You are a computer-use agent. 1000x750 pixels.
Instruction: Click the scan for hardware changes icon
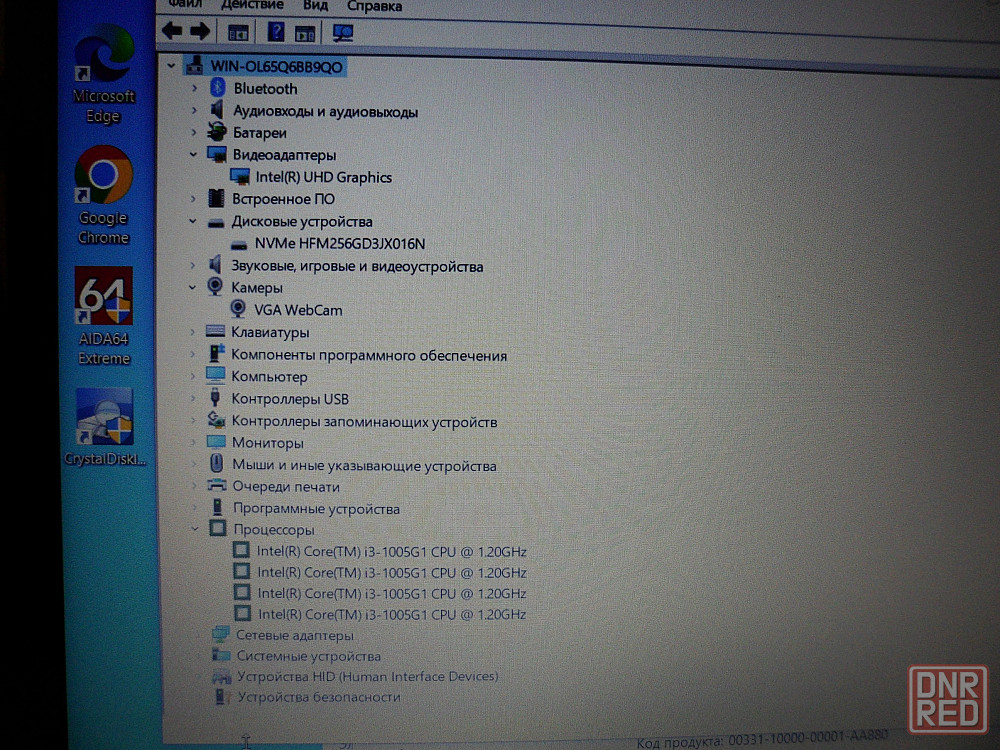[343, 32]
